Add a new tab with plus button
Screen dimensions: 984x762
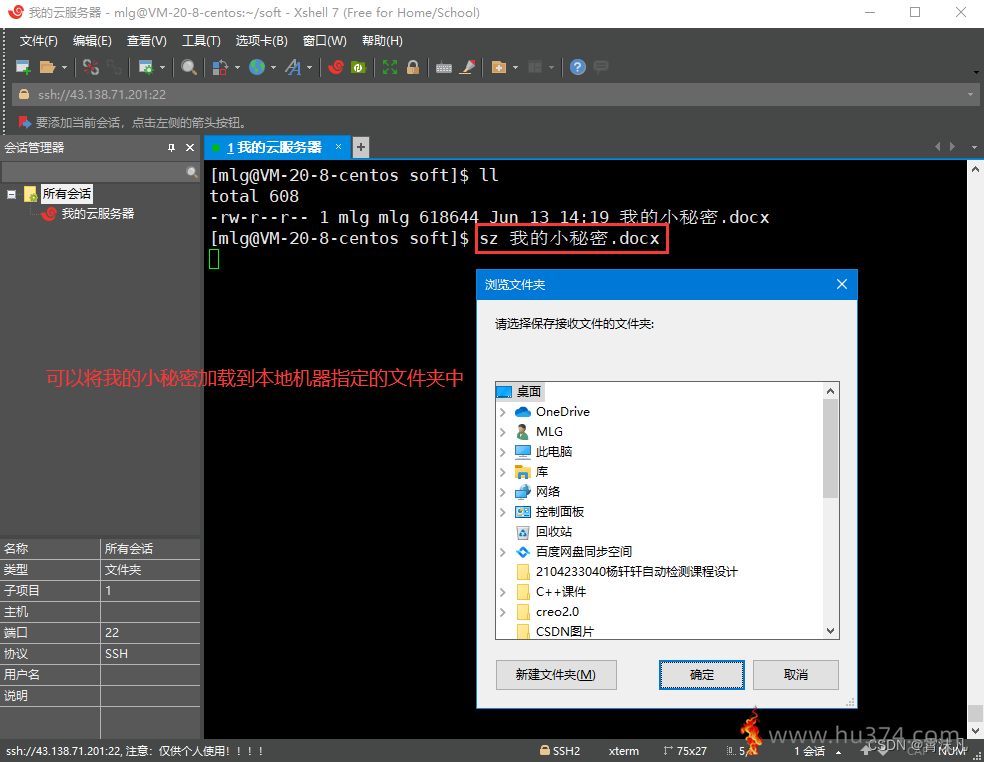coord(361,148)
